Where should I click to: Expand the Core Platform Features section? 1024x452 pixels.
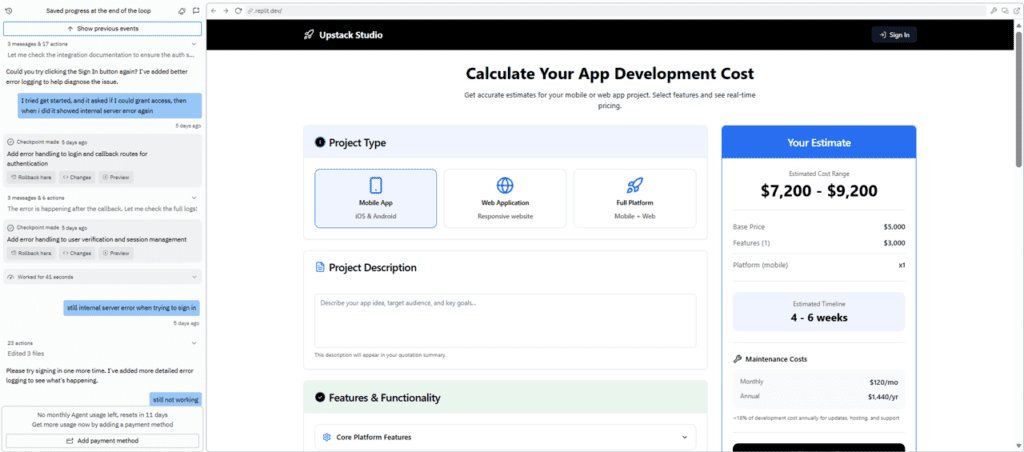coord(505,437)
